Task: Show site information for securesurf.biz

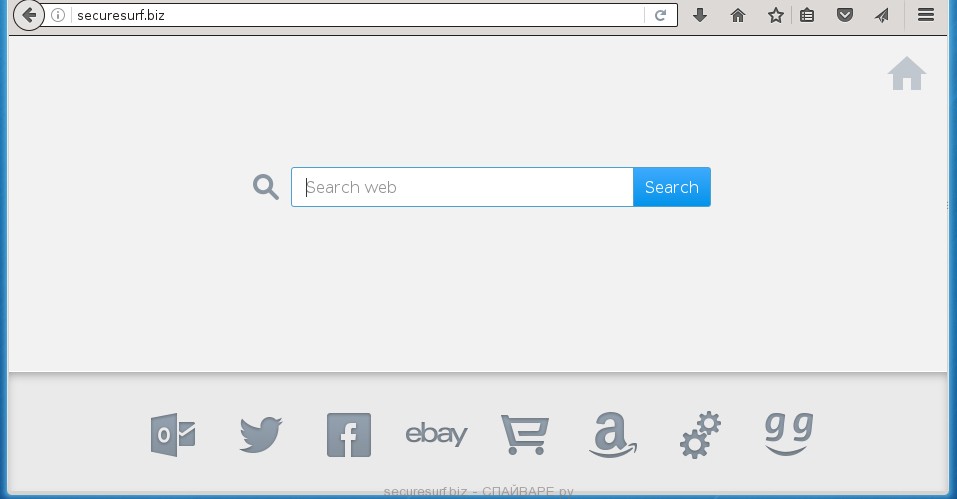Action: pos(58,15)
